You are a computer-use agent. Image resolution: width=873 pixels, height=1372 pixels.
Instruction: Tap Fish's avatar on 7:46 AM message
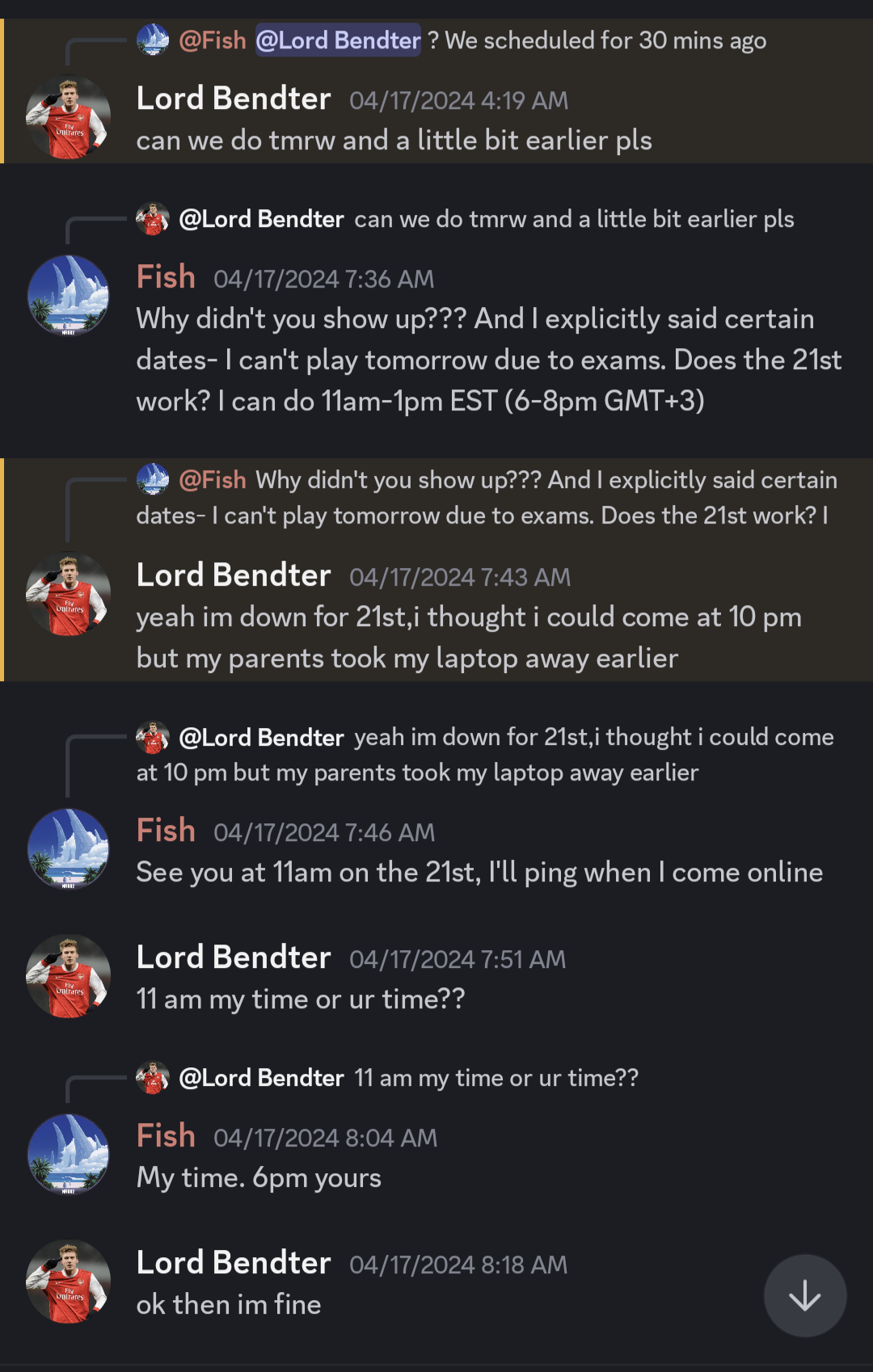point(68,848)
